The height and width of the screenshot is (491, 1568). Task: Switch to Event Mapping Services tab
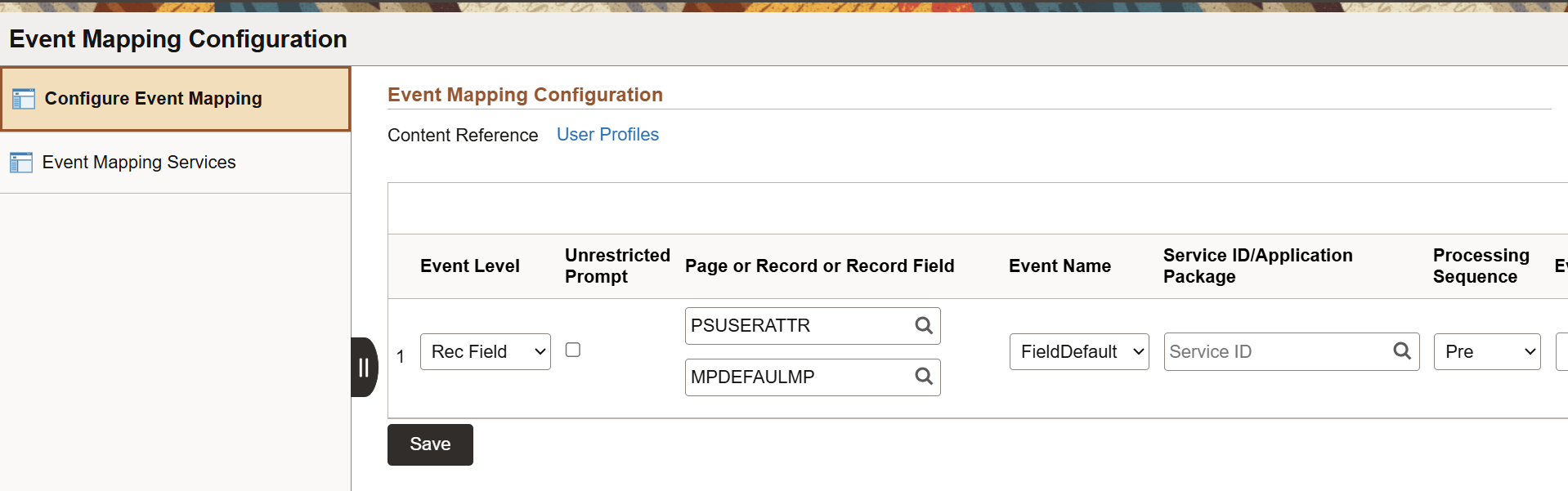coord(139,163)
